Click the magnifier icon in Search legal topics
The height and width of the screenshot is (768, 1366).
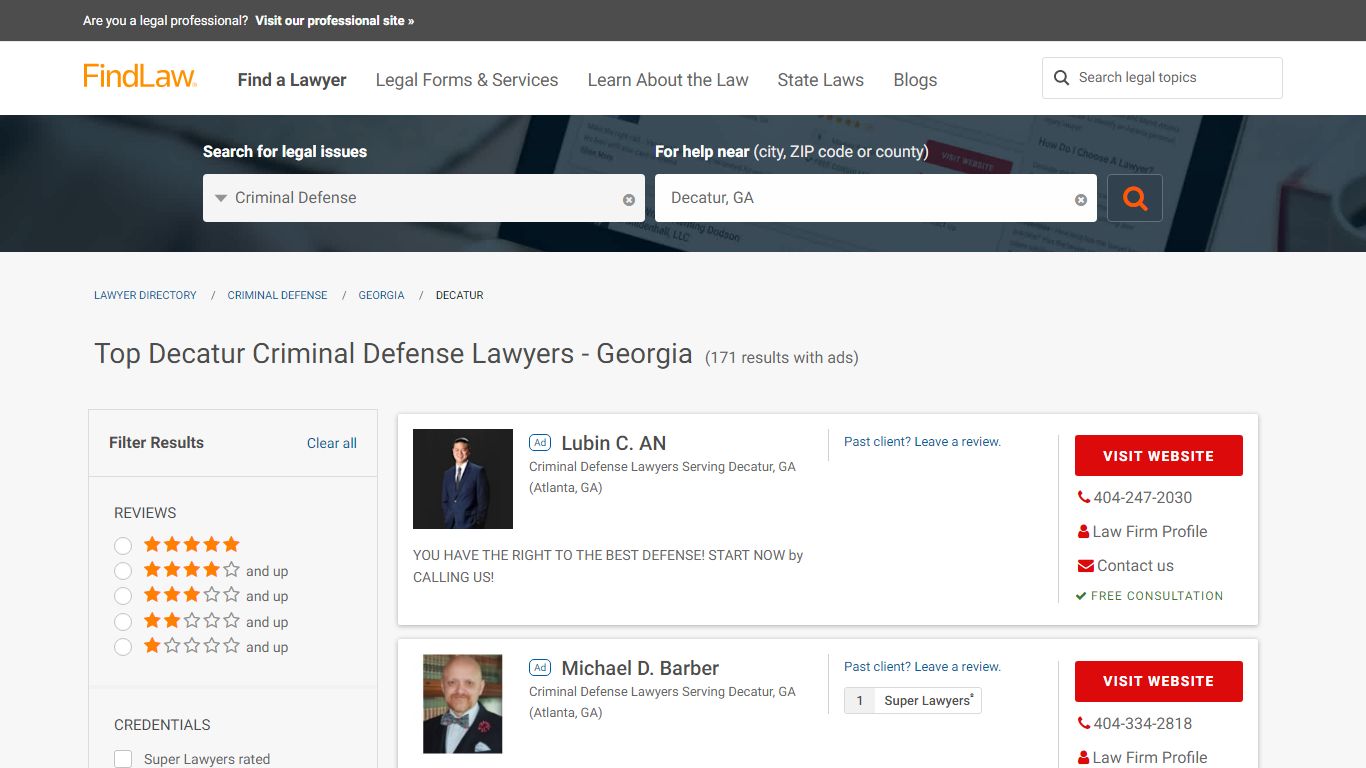click(x=1062, y=78)
